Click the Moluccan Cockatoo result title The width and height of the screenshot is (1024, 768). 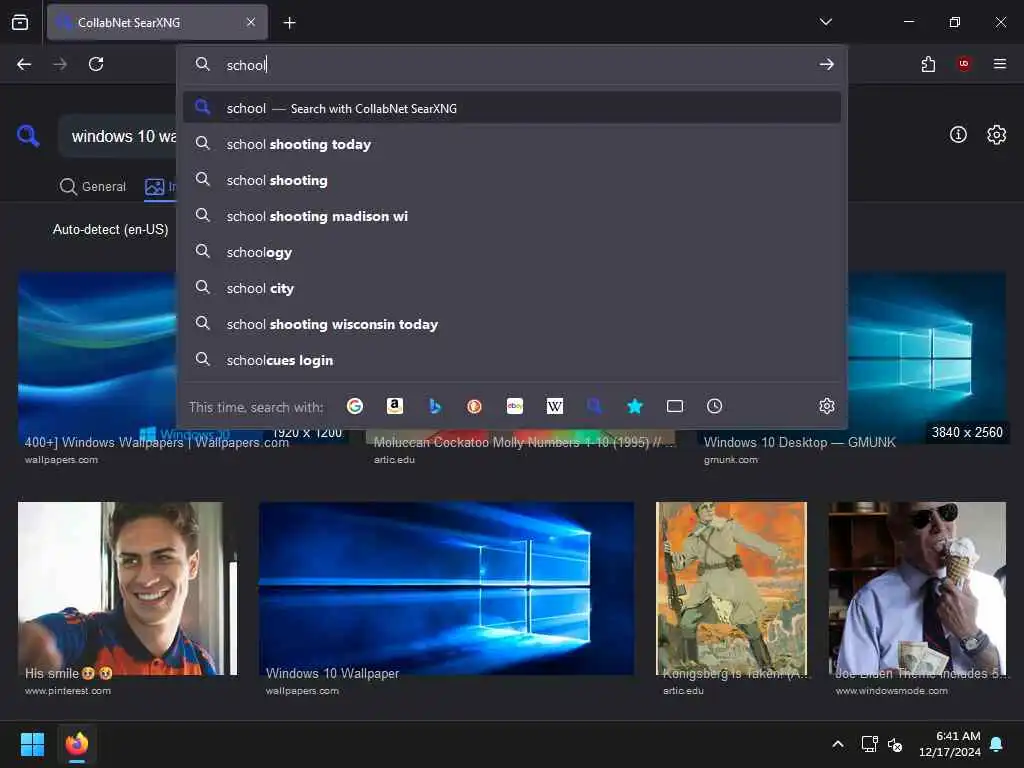pos(524,442)
